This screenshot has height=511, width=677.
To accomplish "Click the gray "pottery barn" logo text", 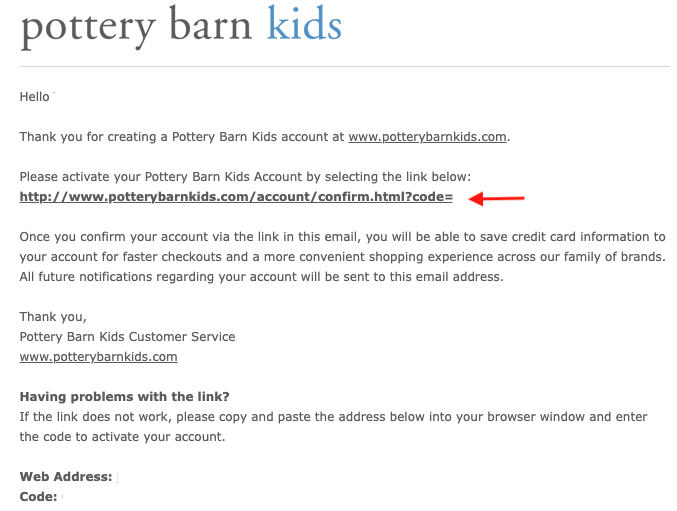I will click(x=136, y=27).
